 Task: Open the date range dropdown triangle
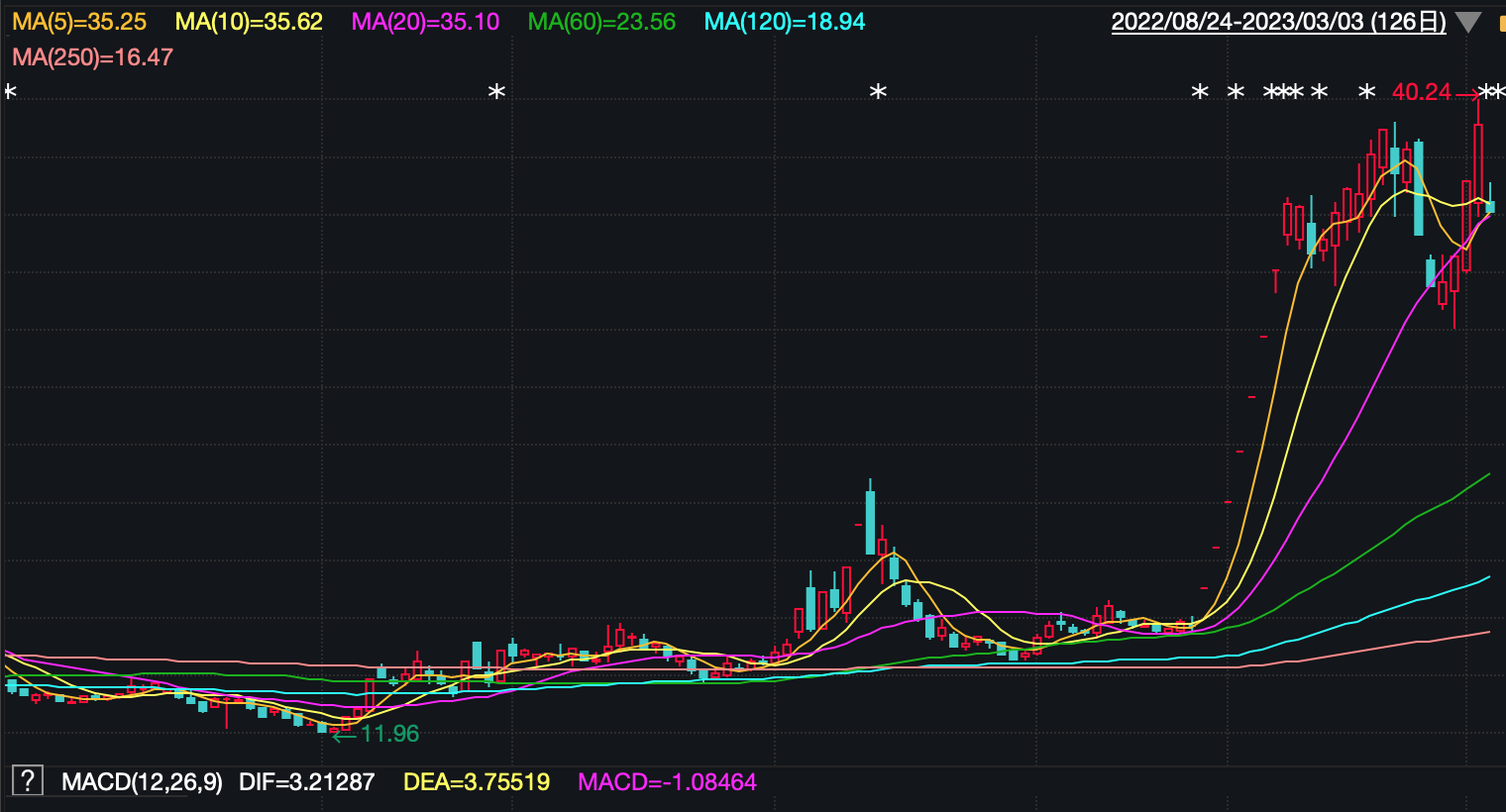tap(1467, 23)
